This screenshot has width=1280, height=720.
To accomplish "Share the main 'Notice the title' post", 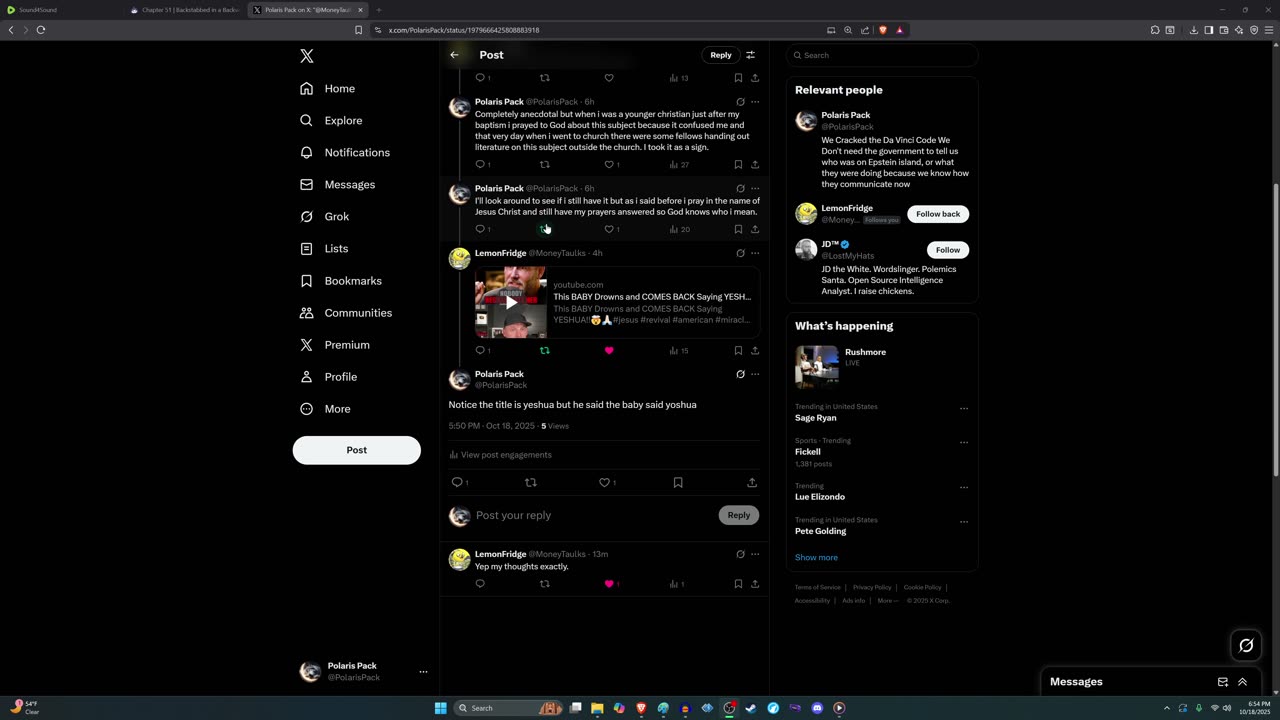I will click(752, 482).
